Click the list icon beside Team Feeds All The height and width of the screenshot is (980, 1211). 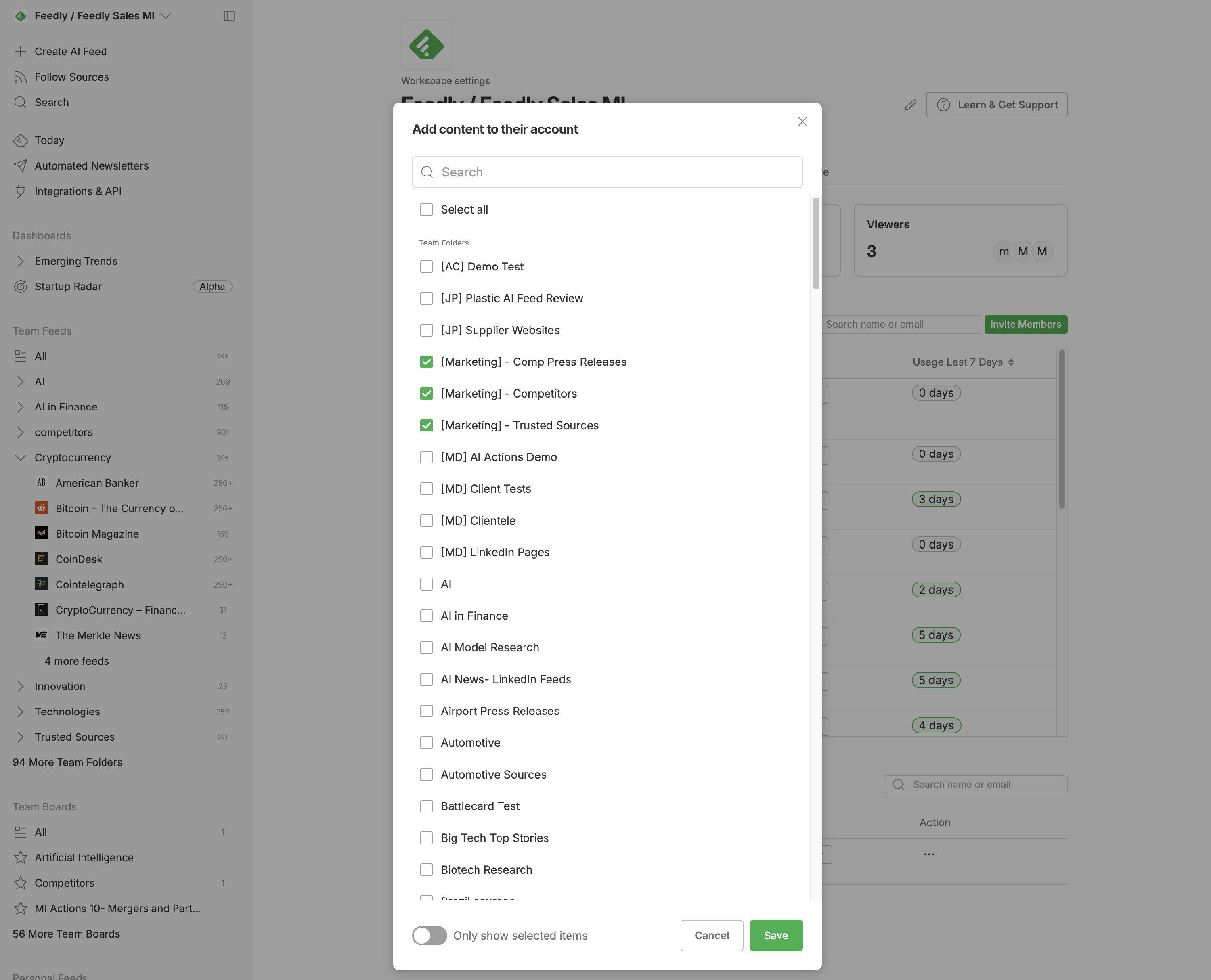tap(20, 356)
